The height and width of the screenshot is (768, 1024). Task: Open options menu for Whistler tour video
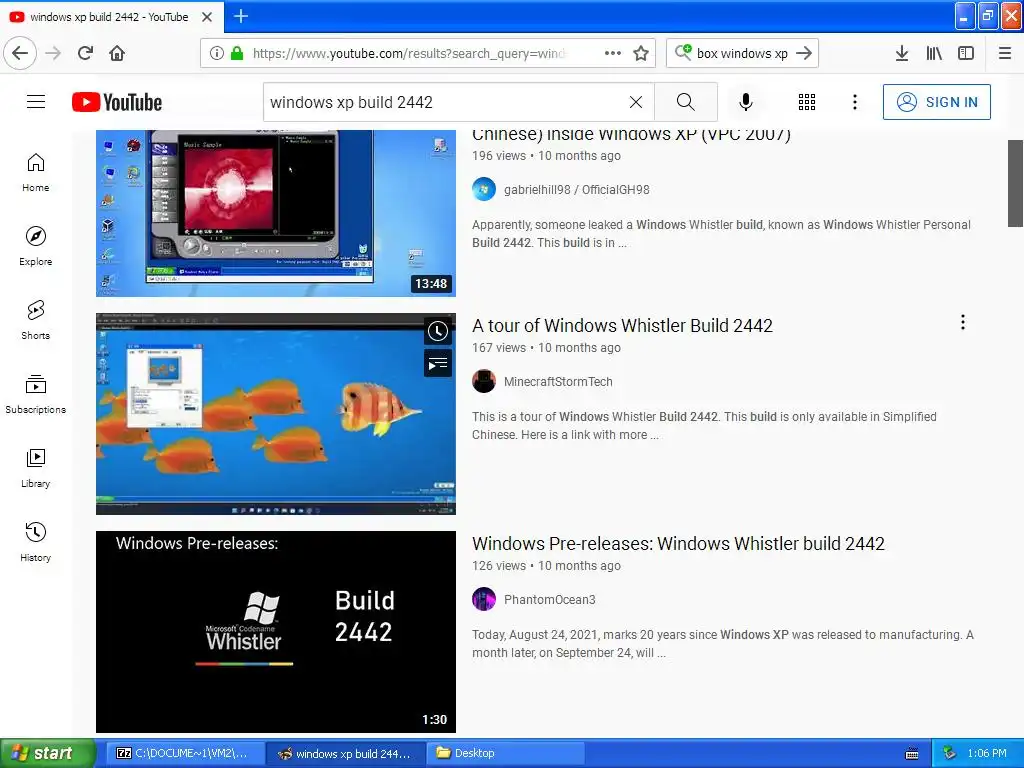[x=963, y=322]
